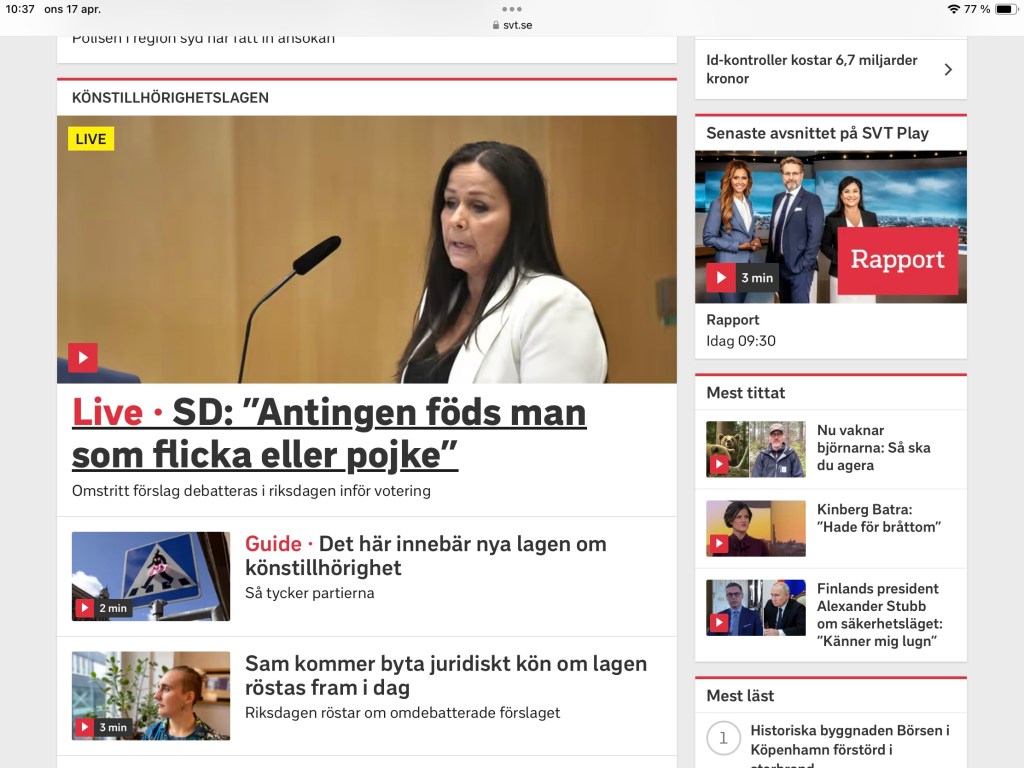Tap the yellow LIVE badge

tap(91, 138)
